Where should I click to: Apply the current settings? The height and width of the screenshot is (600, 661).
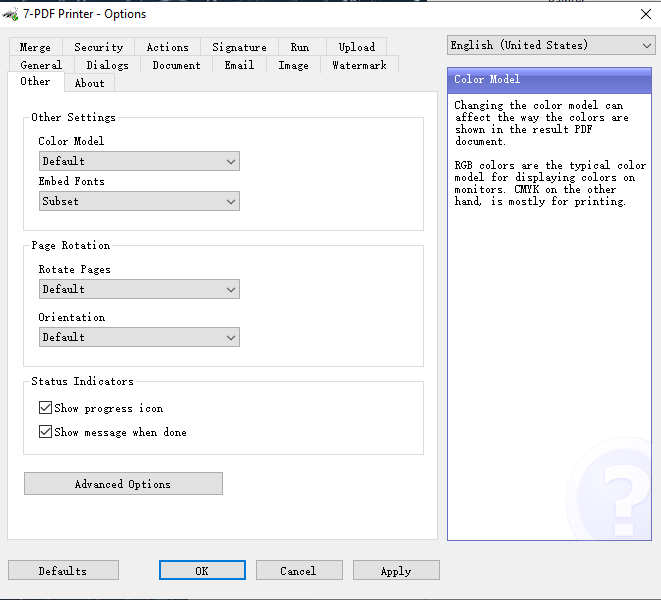(396, 570)
